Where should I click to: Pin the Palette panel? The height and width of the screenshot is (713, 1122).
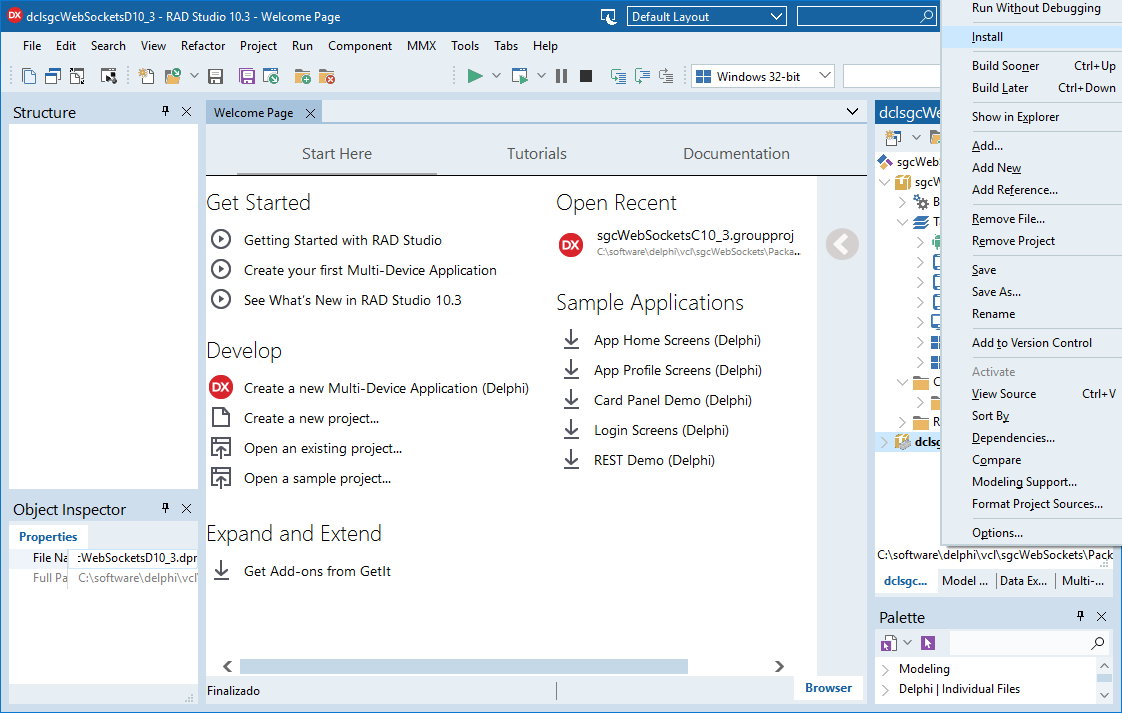[1080, 616]
